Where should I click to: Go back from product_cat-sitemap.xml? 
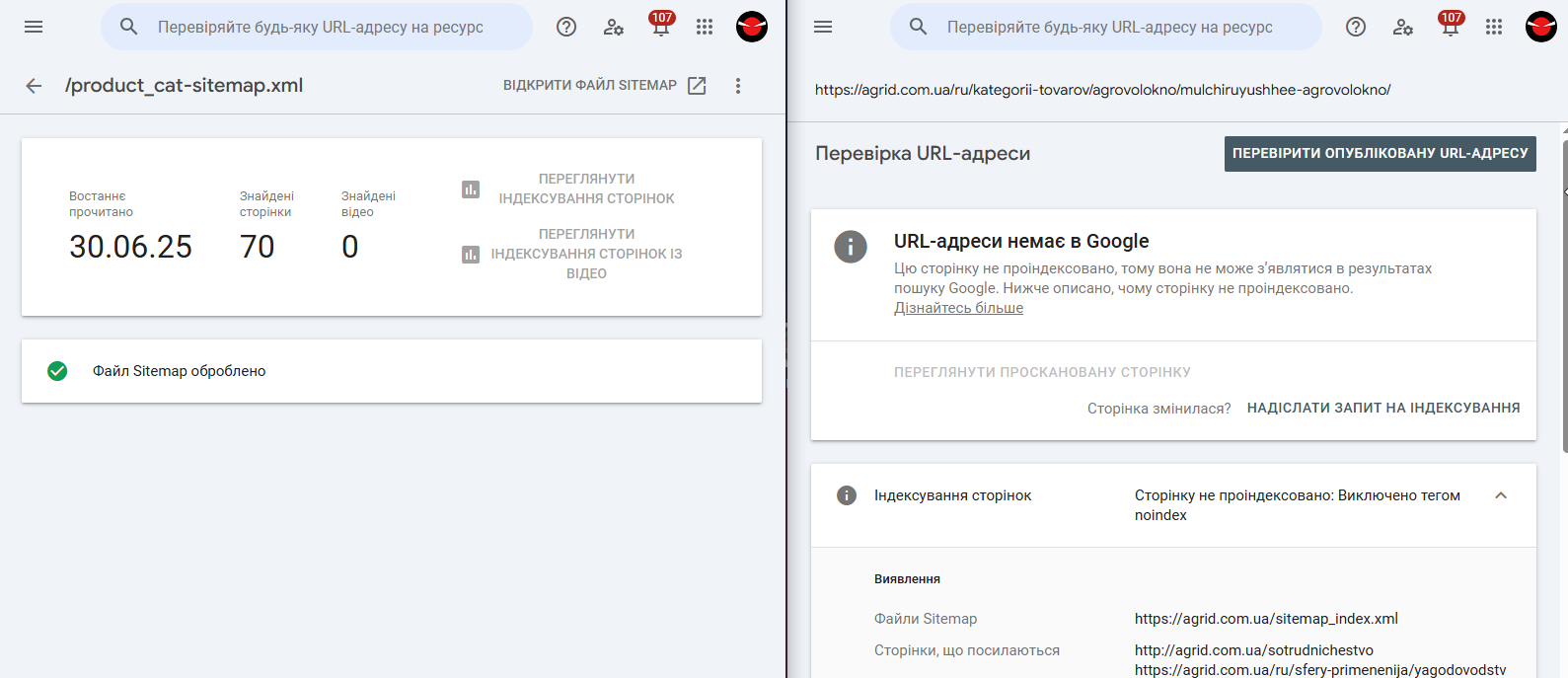coord(34,86)
